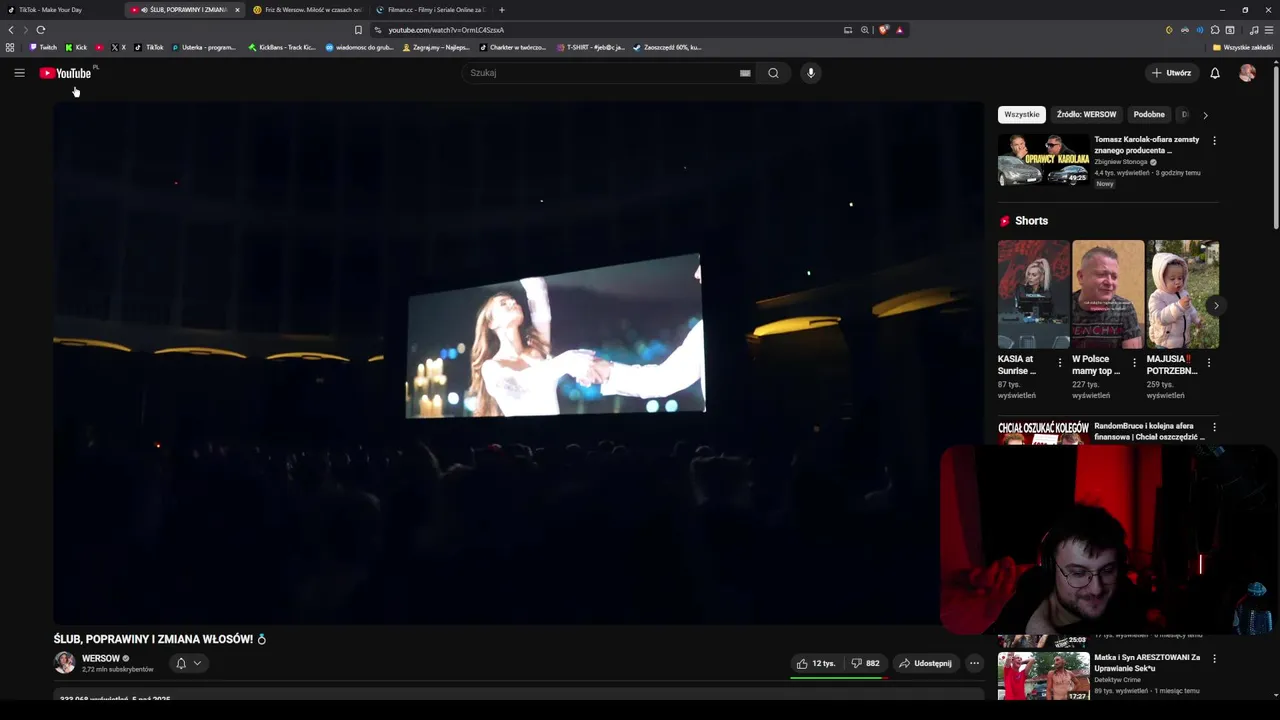Open browser apps grid icon in bookmarks bar

(10, 47)
